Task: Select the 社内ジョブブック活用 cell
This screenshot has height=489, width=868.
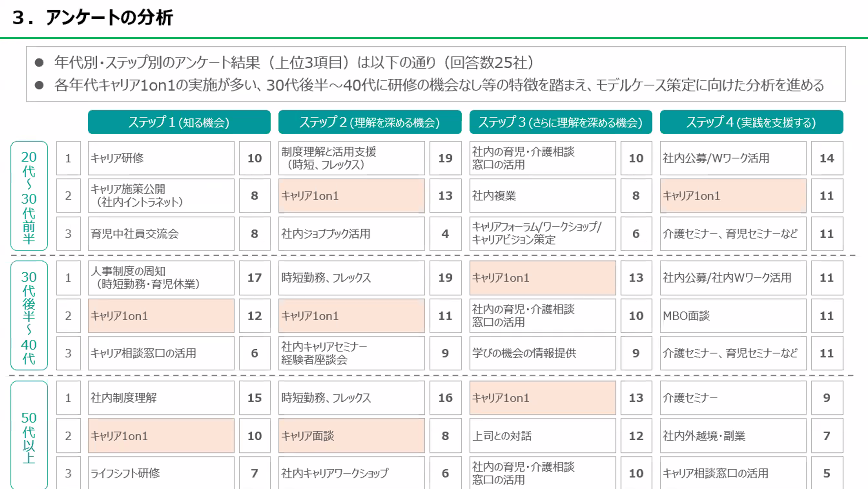Action: click(x=352, y=234)
